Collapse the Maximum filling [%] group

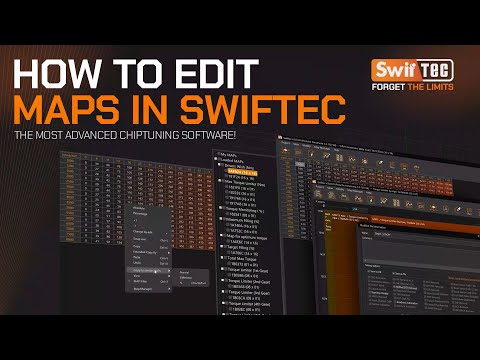[x=221, y=218]
